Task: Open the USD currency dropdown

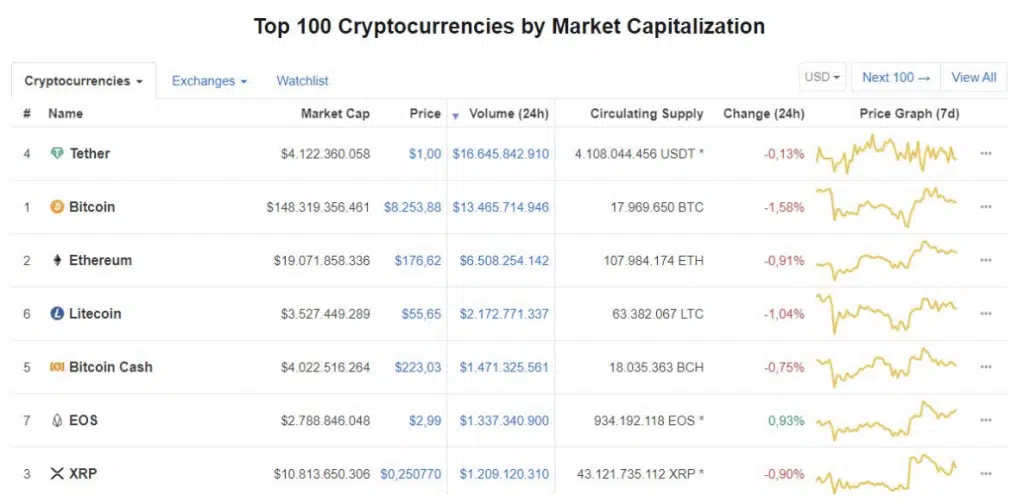Action: coord(822,77)
